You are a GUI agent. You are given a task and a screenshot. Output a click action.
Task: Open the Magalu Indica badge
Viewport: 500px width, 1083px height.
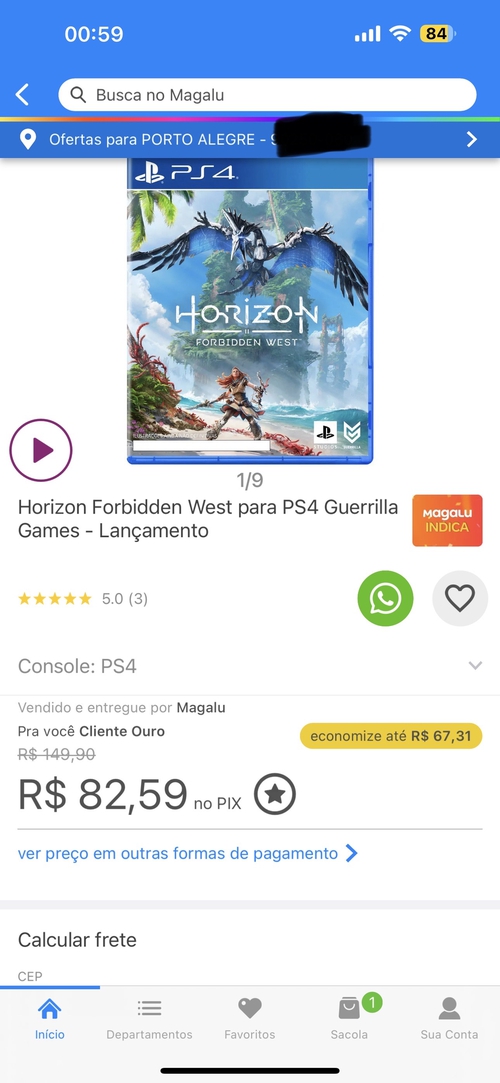[x=448, y=520]
